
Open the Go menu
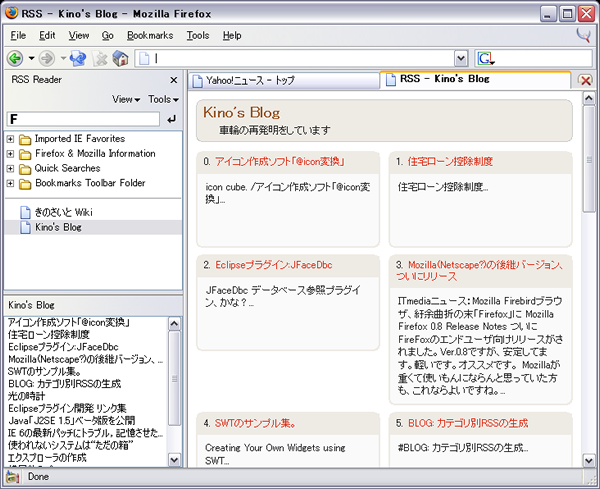click(x=108, y=36)
